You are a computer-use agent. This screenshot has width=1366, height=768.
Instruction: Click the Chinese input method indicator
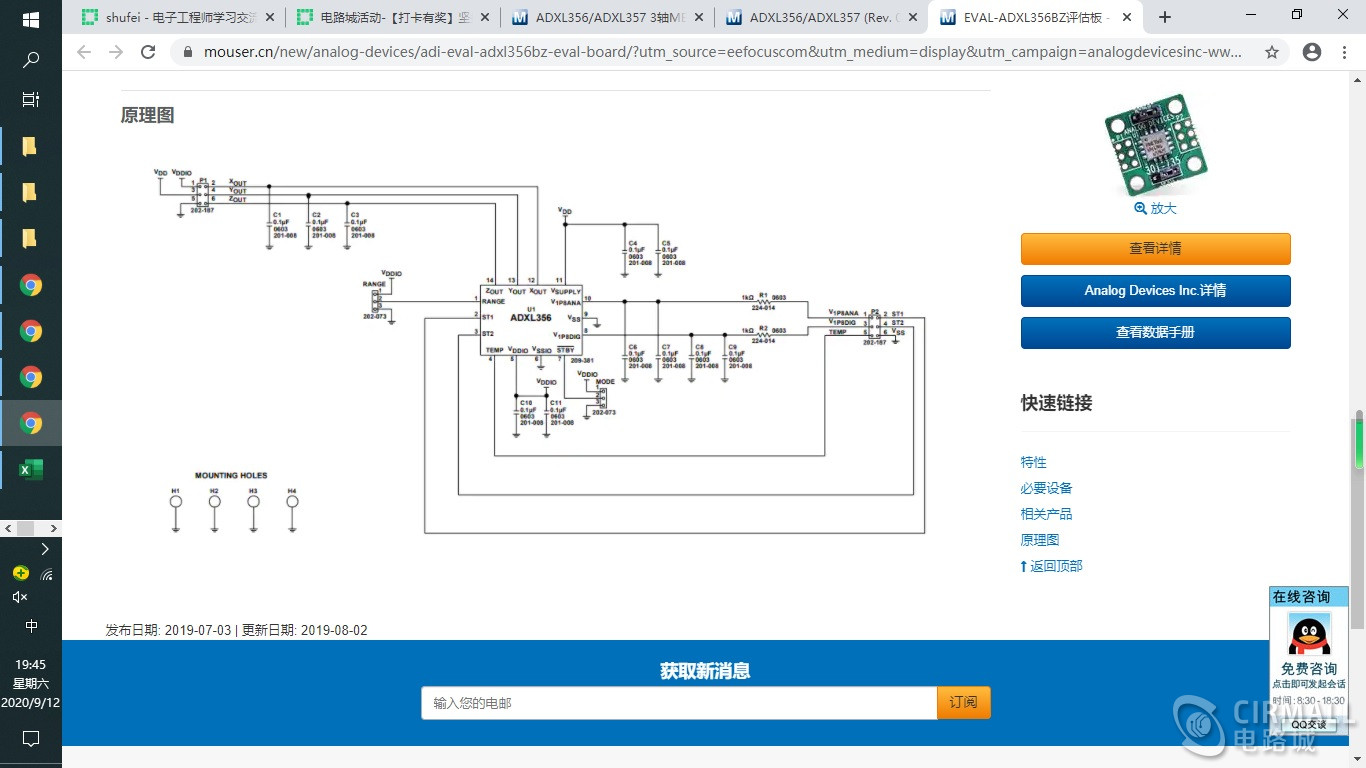click(x=31, y=626)
